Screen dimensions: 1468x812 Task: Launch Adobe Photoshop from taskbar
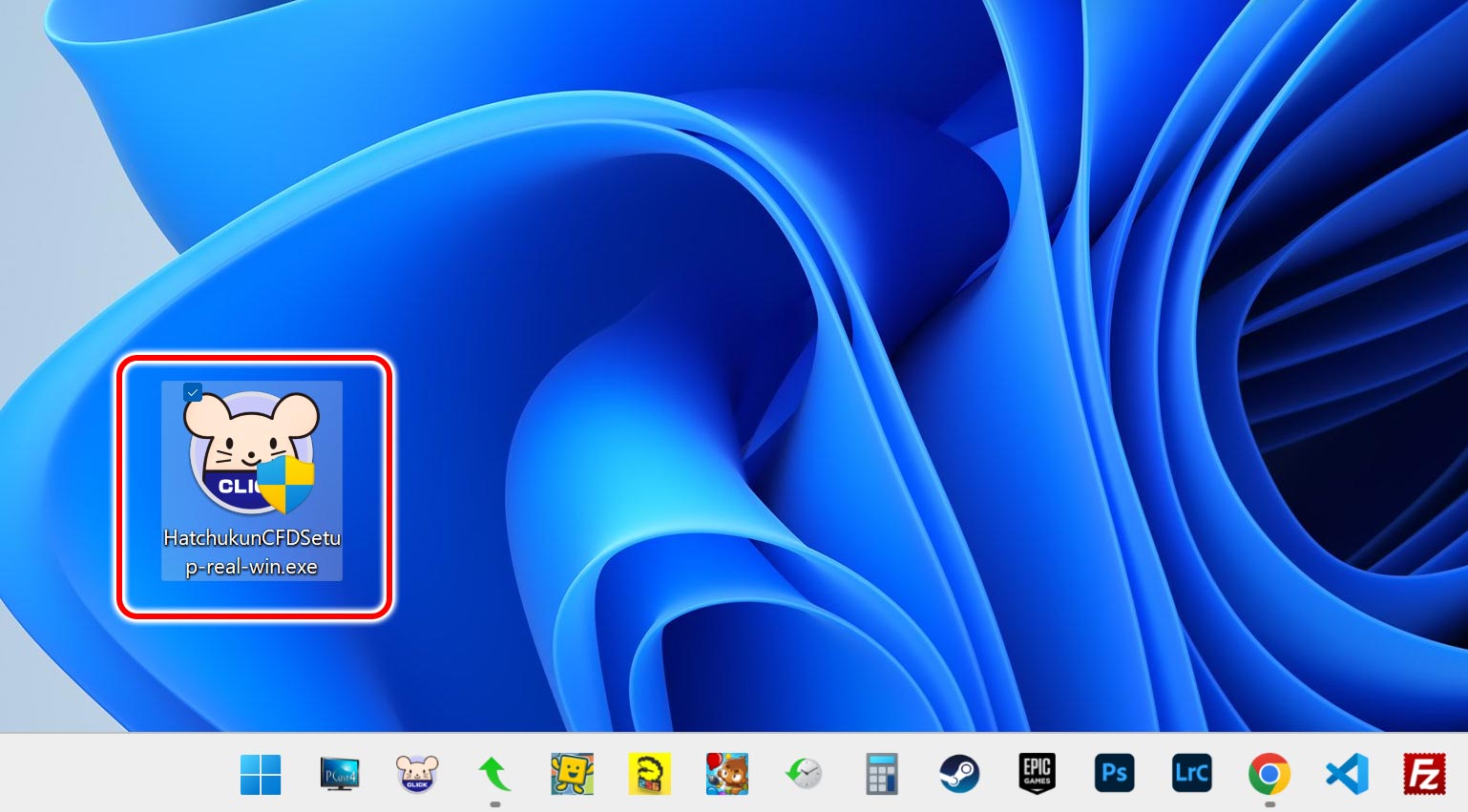[1115, 774]
